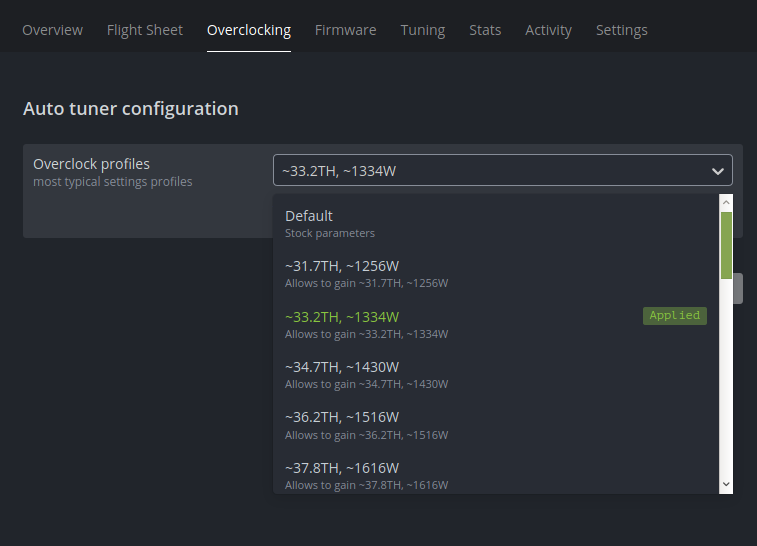
Task: Collapse the Overclock profiles dropdown chevron
Action: pyautogui.click(x=718, y=171)
